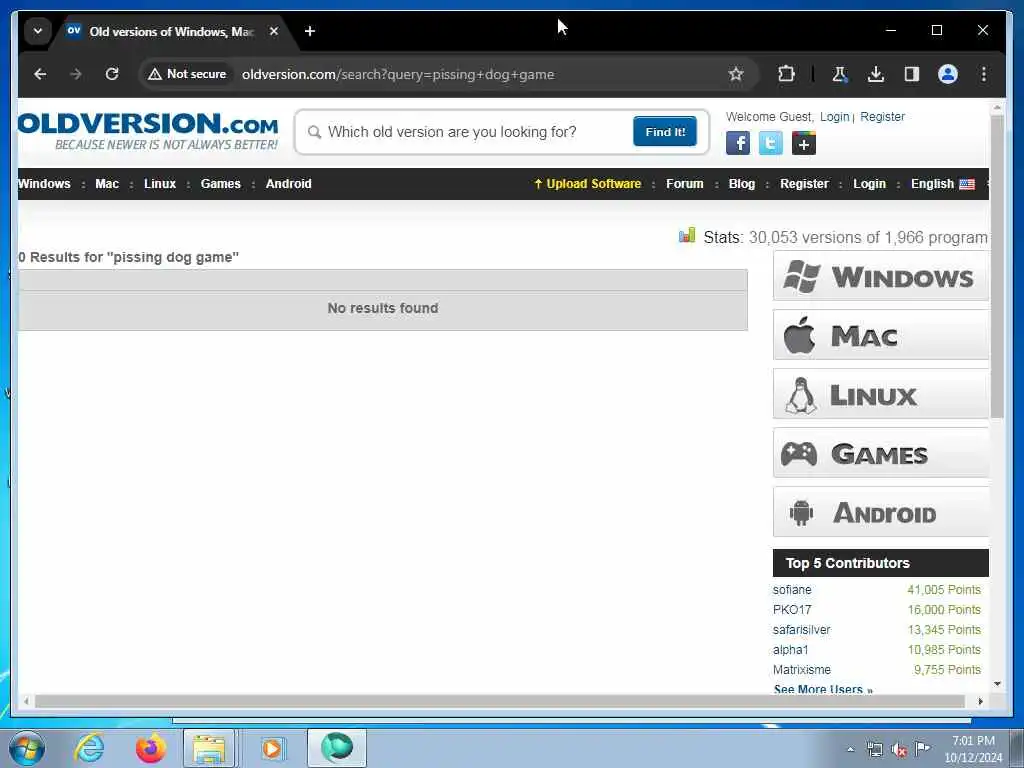Click See More Users link
Screen dimensions: 1024x768
click(823, 689)
